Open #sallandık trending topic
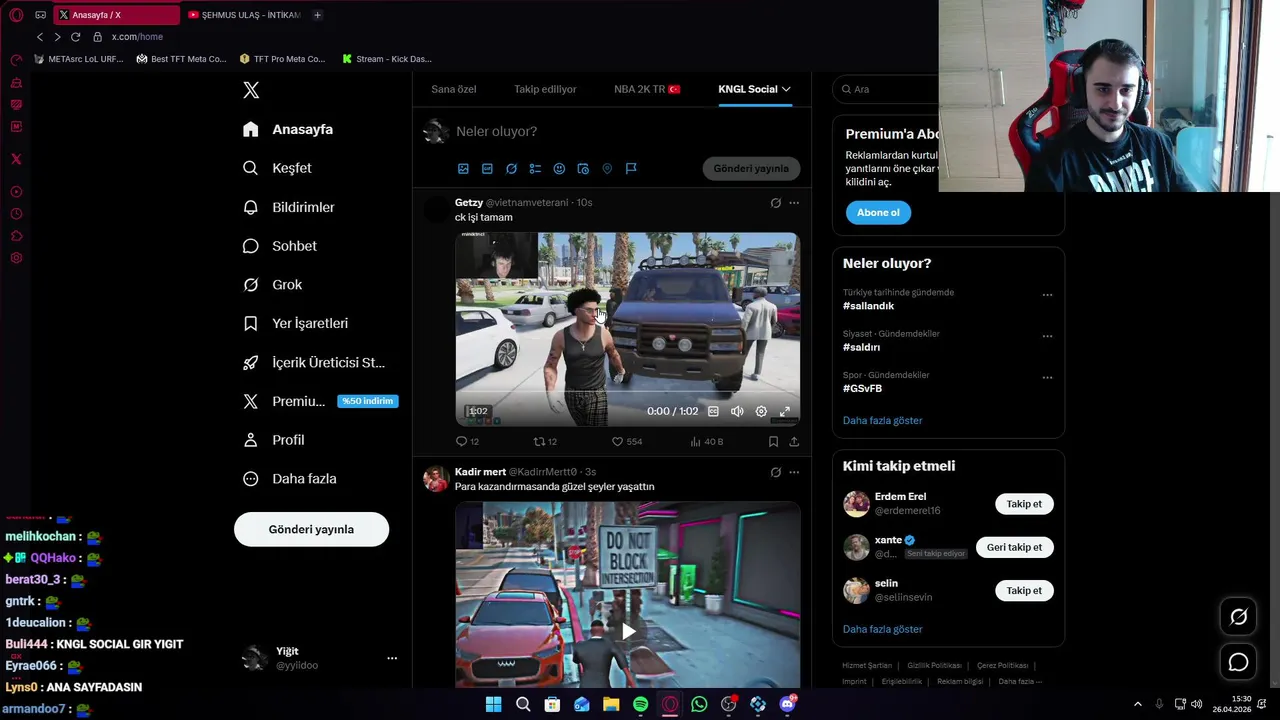The width and height of the screenshot is (1280, 720). 868,306
